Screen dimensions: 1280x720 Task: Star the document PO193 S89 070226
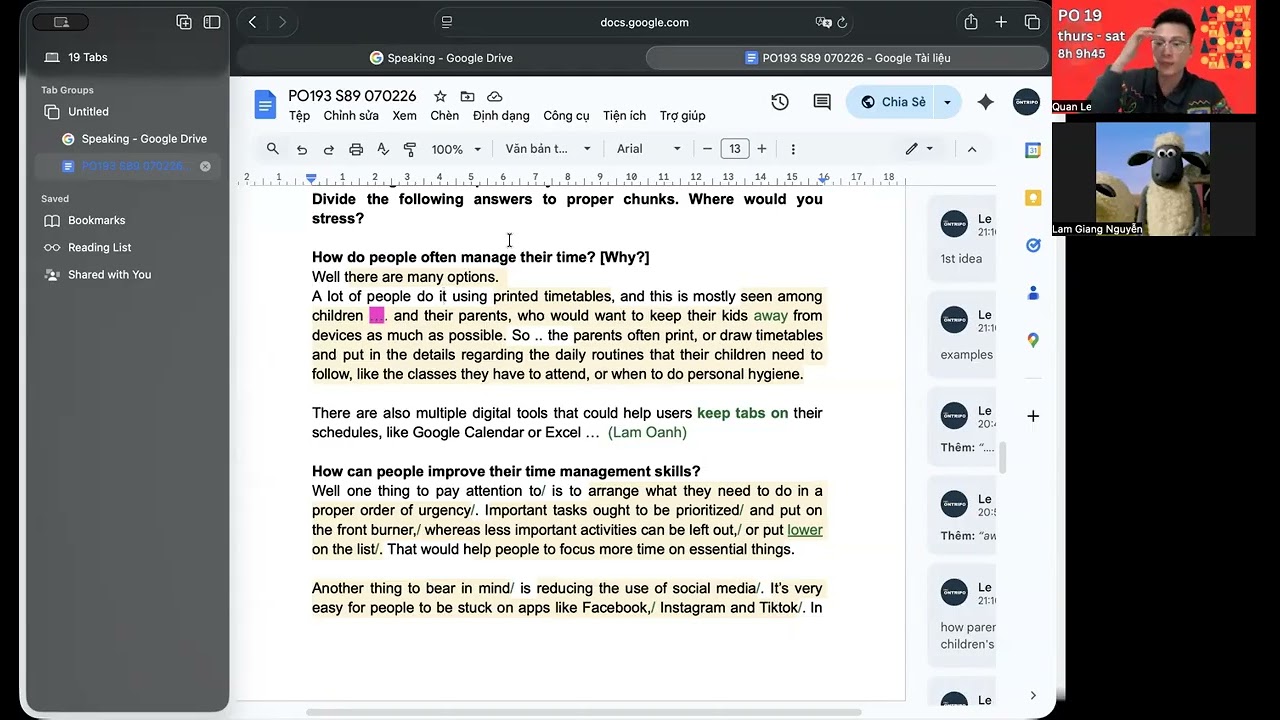tap(440, 96)
